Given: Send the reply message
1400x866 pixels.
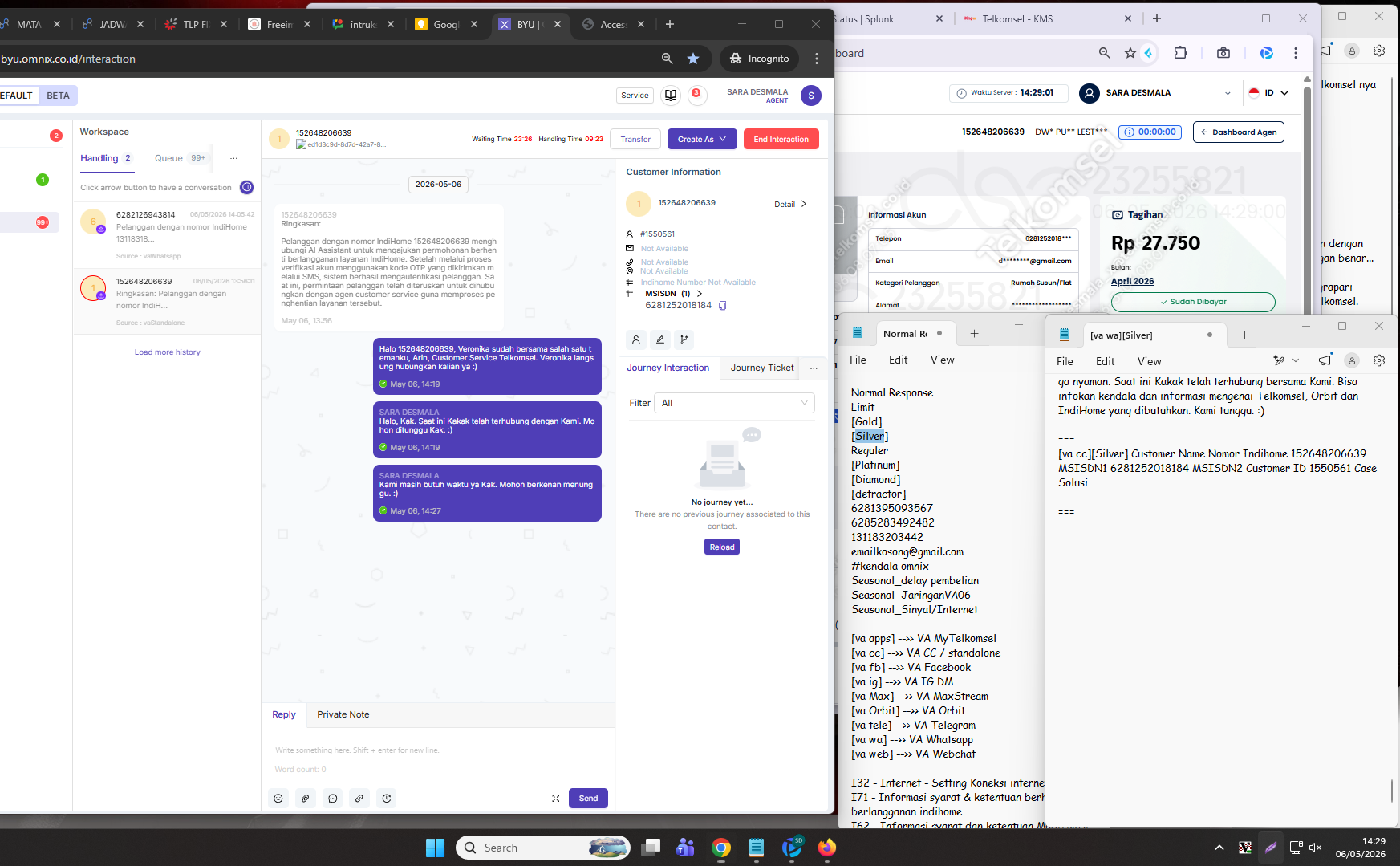Looking at the screenshot, I should coord(588,799).
